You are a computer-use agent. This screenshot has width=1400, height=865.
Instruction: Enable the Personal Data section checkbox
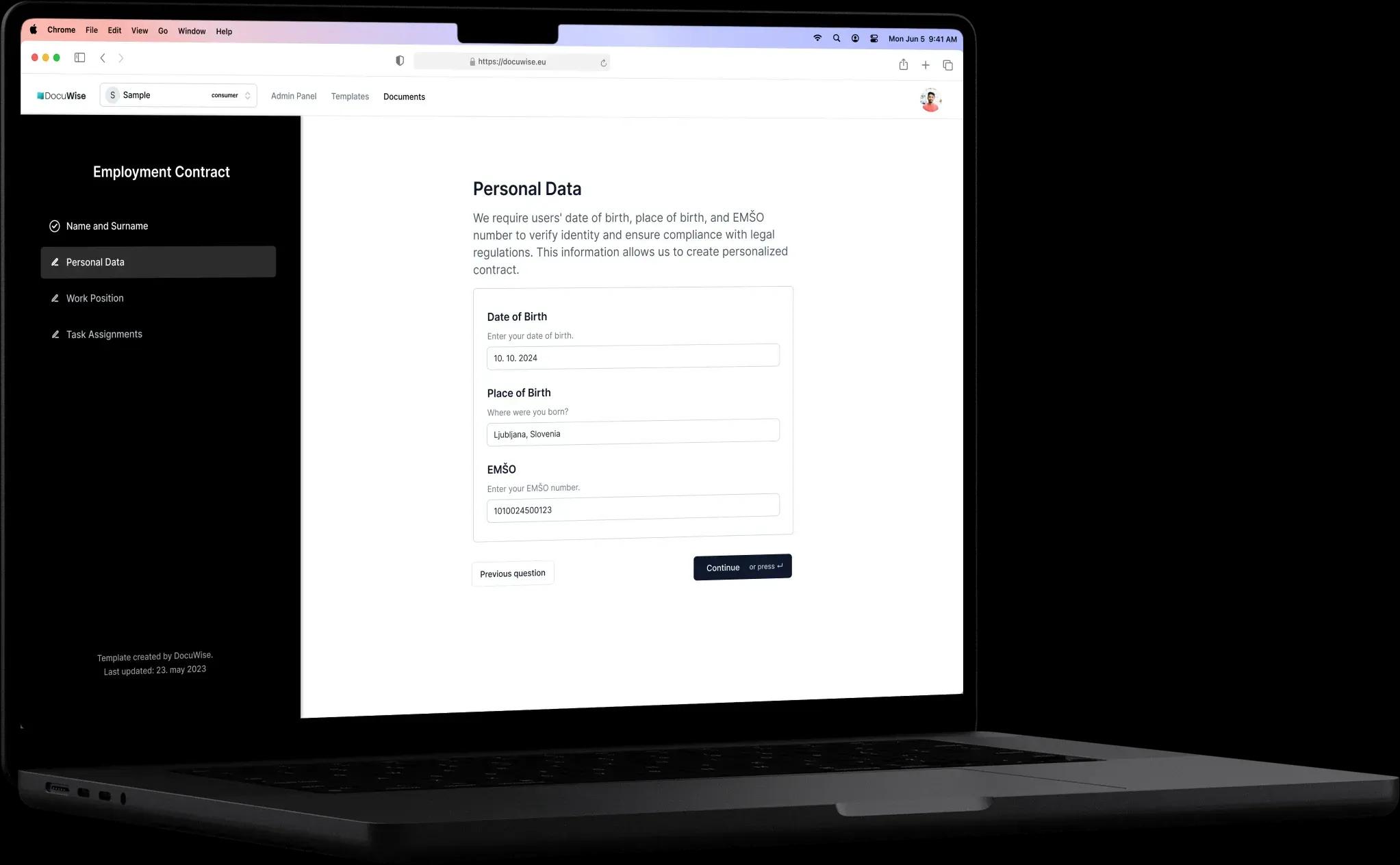pos(53,261)
